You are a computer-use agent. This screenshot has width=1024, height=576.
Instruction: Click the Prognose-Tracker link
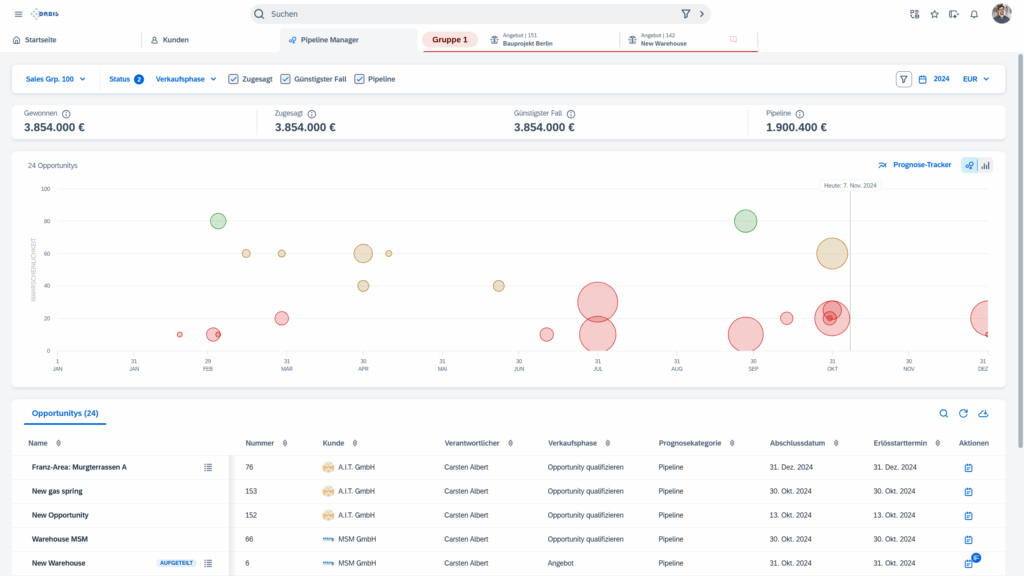click(x=917, y=165)
